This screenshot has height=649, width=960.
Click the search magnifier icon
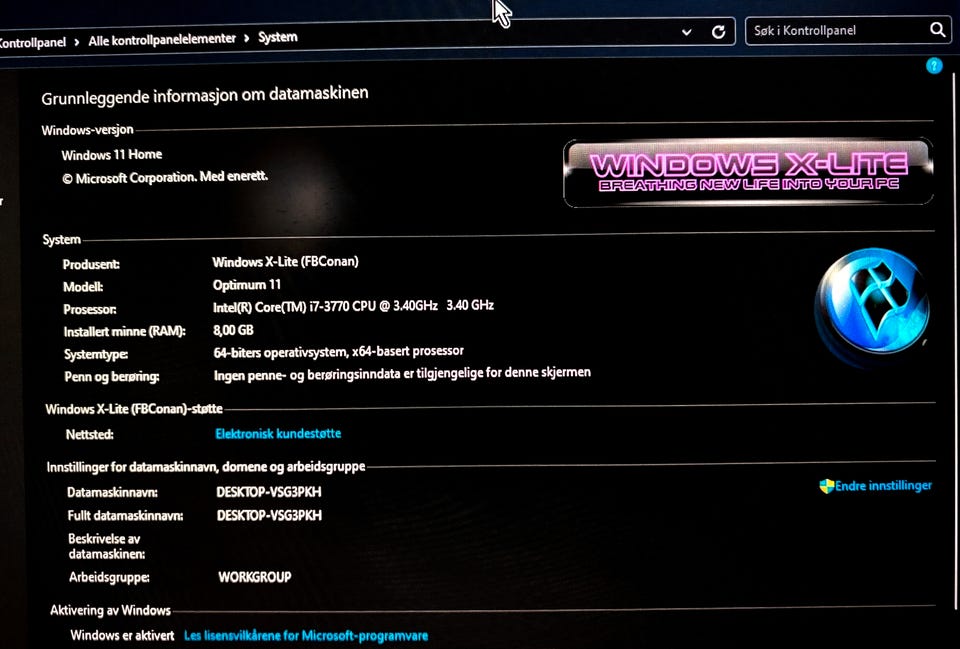(x=937, y=29)
